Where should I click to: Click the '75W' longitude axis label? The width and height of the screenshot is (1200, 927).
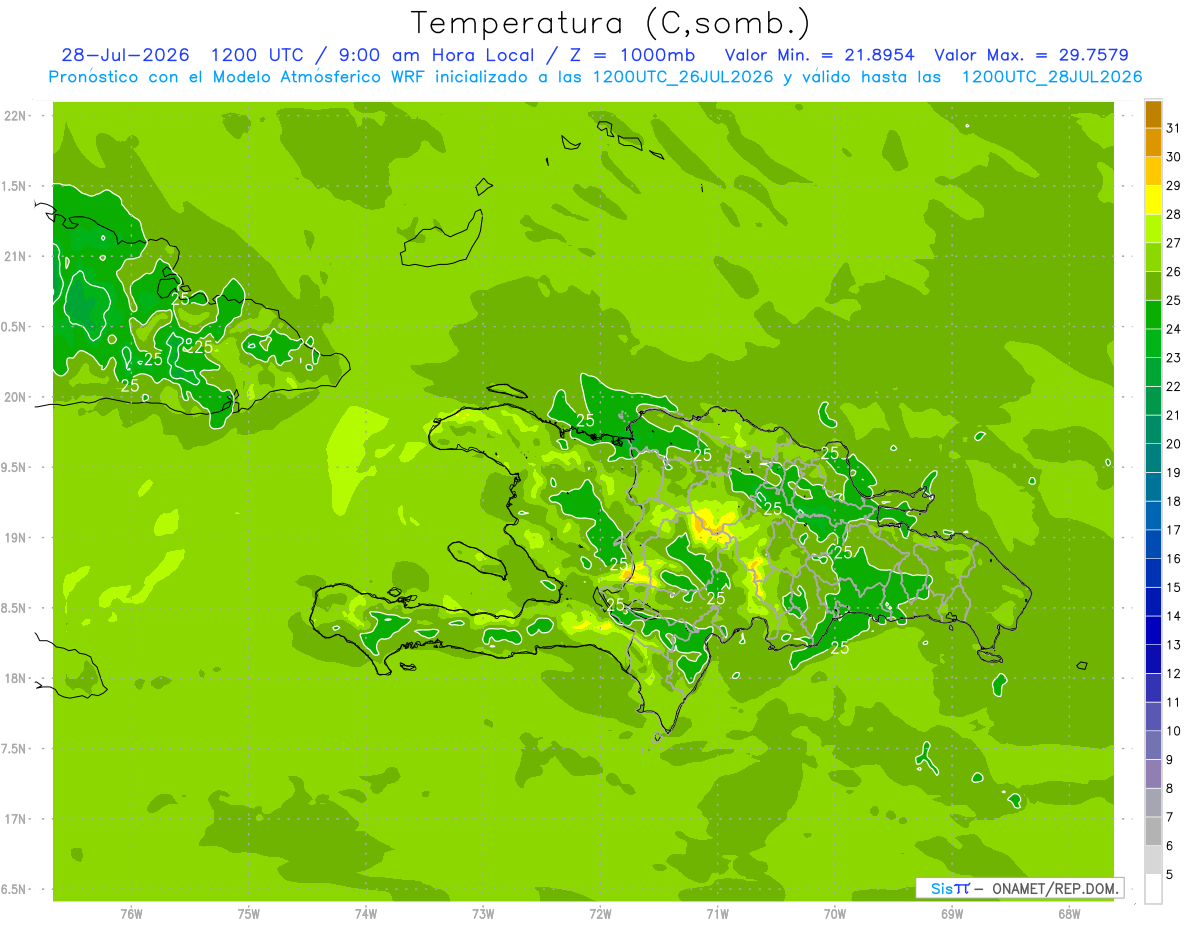pos(249,914)
